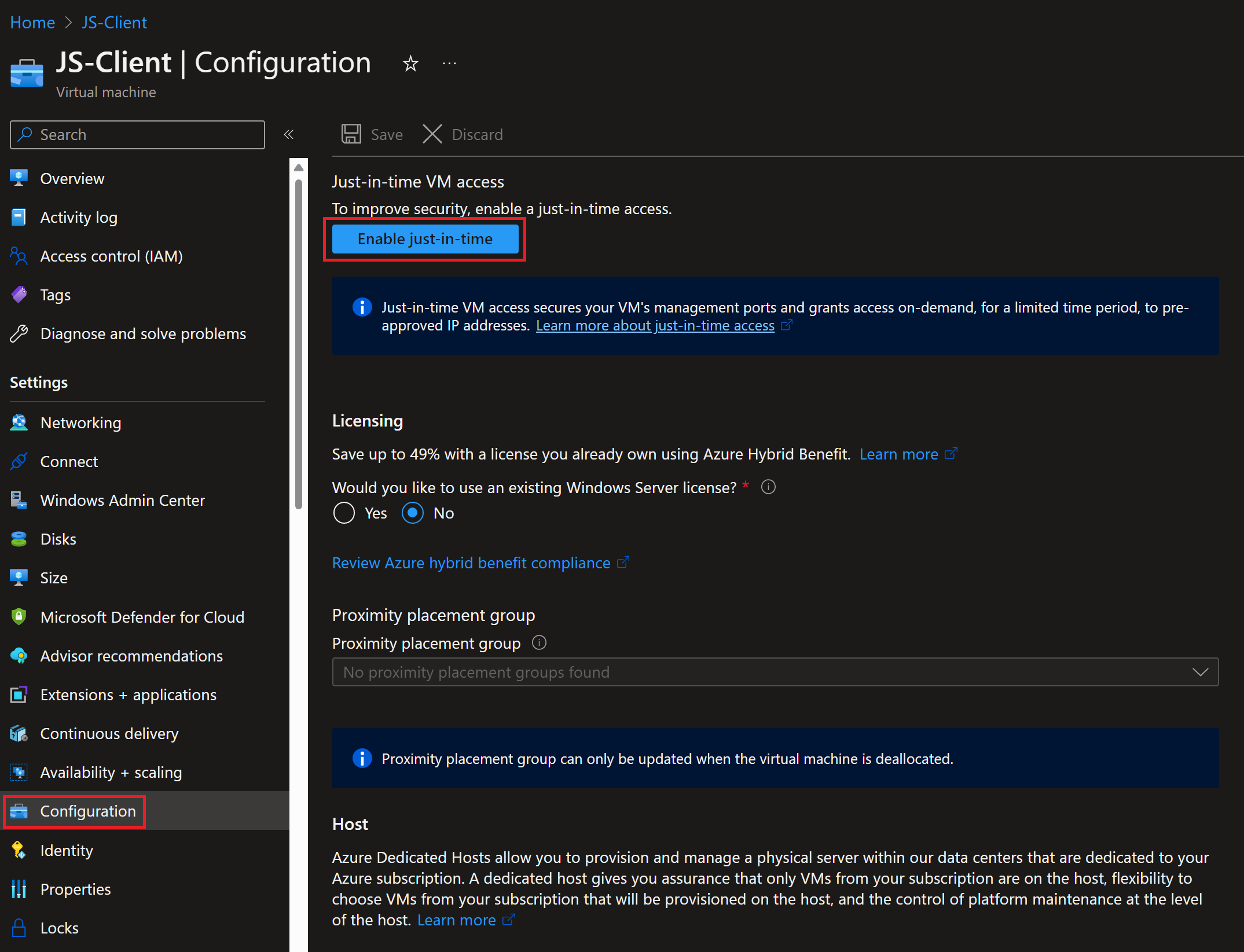Click the Diagnose and solve problems wrench icon
This screenshot has width=1244, height=952.
(19, 333)
